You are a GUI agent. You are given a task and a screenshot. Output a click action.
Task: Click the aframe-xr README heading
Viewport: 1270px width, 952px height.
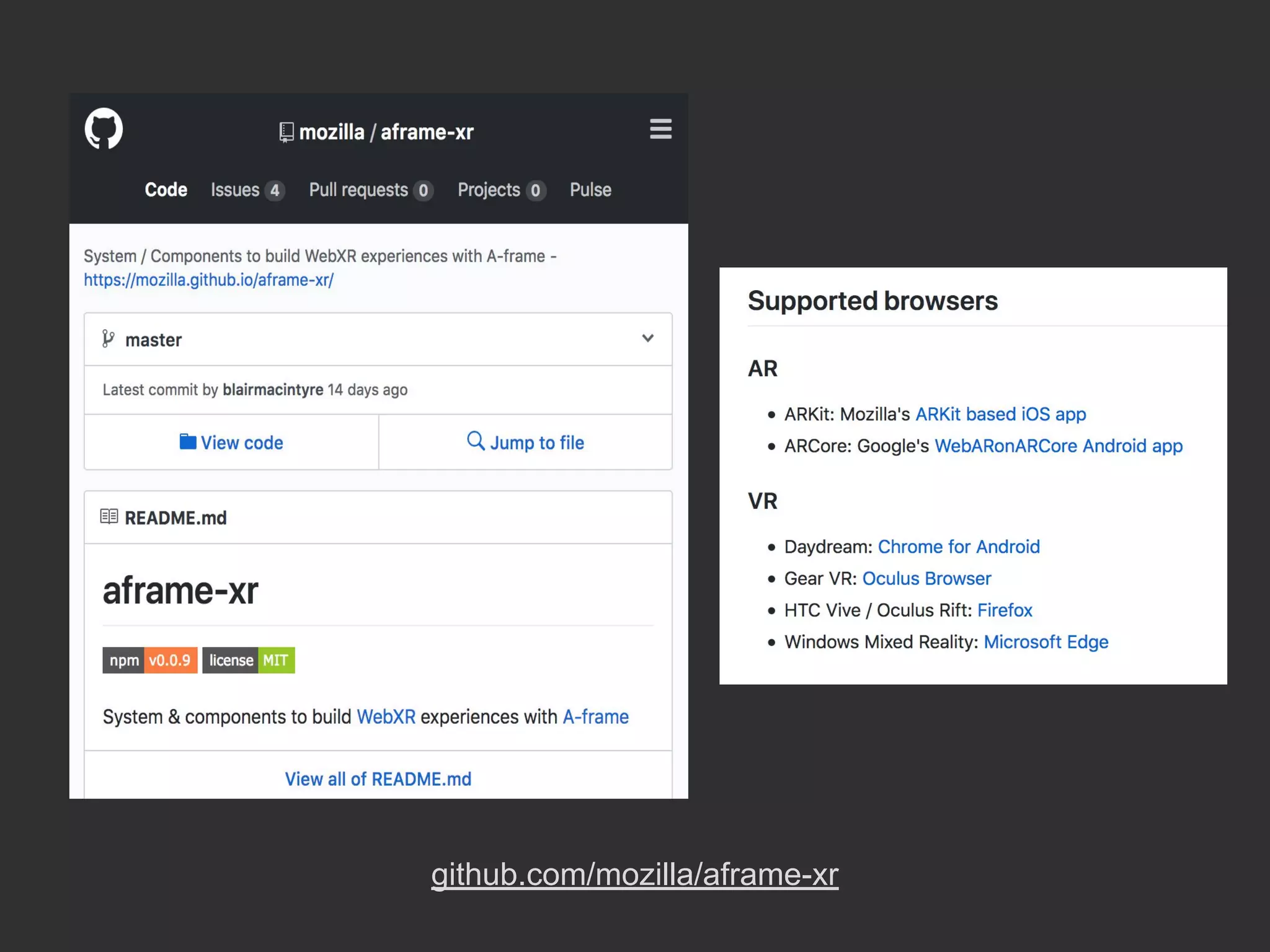coord(180,590)
